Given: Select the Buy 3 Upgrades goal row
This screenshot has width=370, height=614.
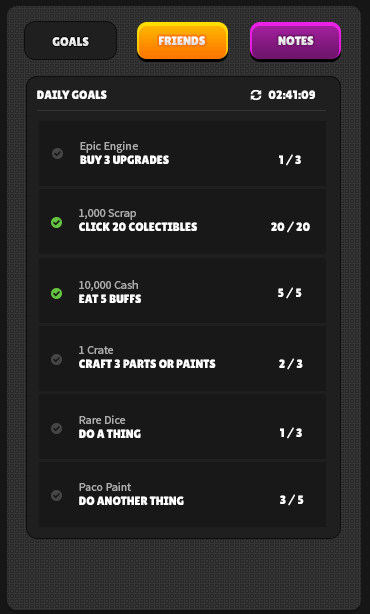Looking at the screenshot, I should pyautogui.click(x=182, y=154).
